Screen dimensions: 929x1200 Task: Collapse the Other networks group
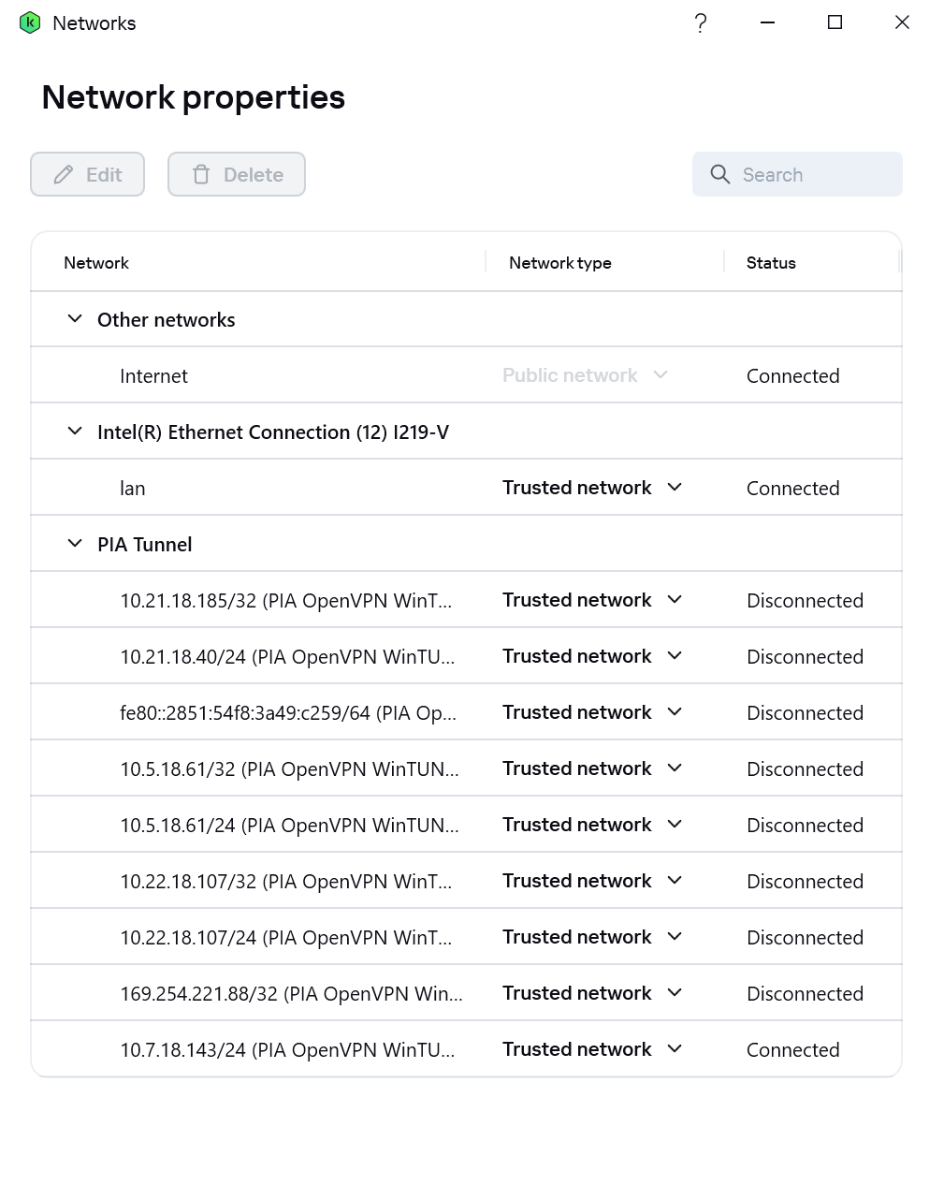(74, 320)
